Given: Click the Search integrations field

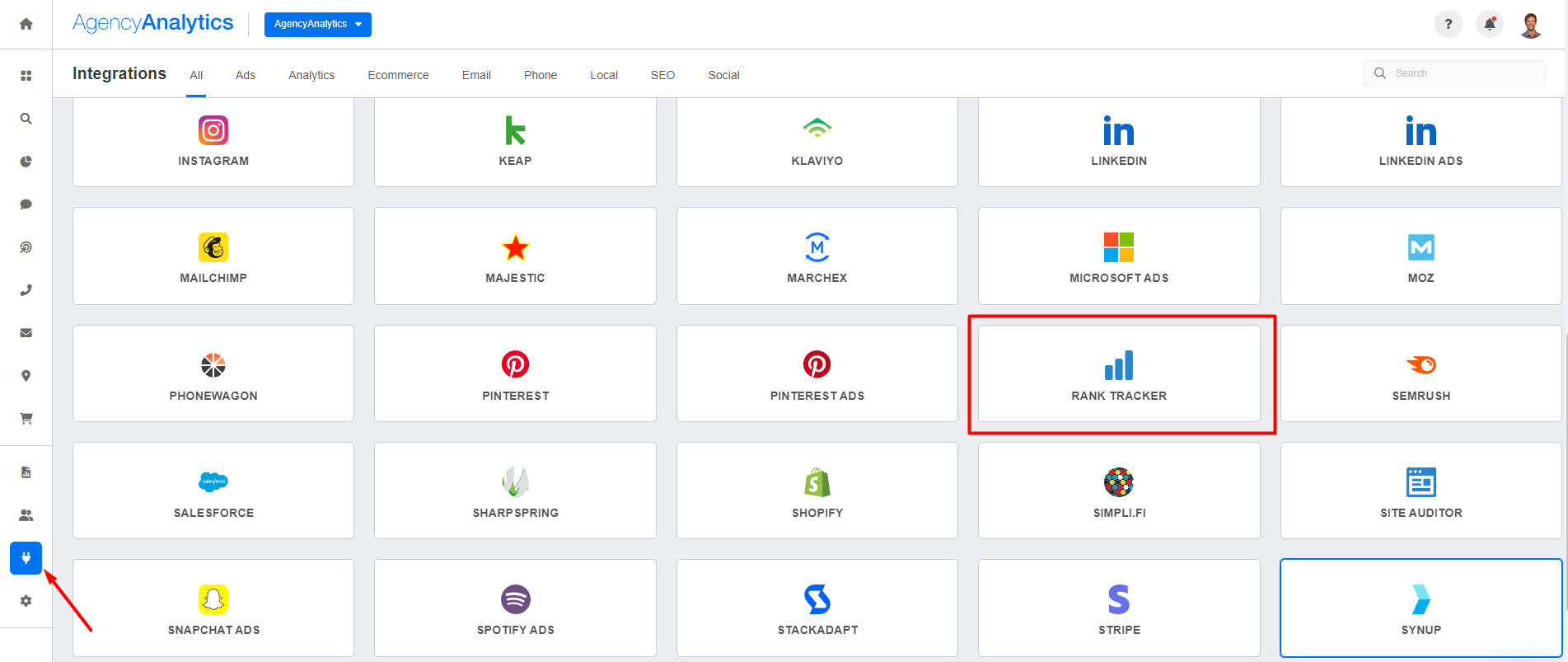Looking at the screenshot, I should [x=1454, y=73].
